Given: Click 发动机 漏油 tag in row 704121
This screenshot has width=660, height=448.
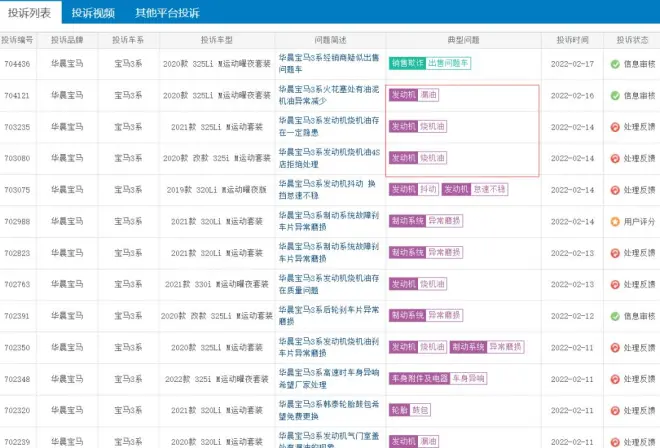Looking at the screenshot, I should pos(414,95).
